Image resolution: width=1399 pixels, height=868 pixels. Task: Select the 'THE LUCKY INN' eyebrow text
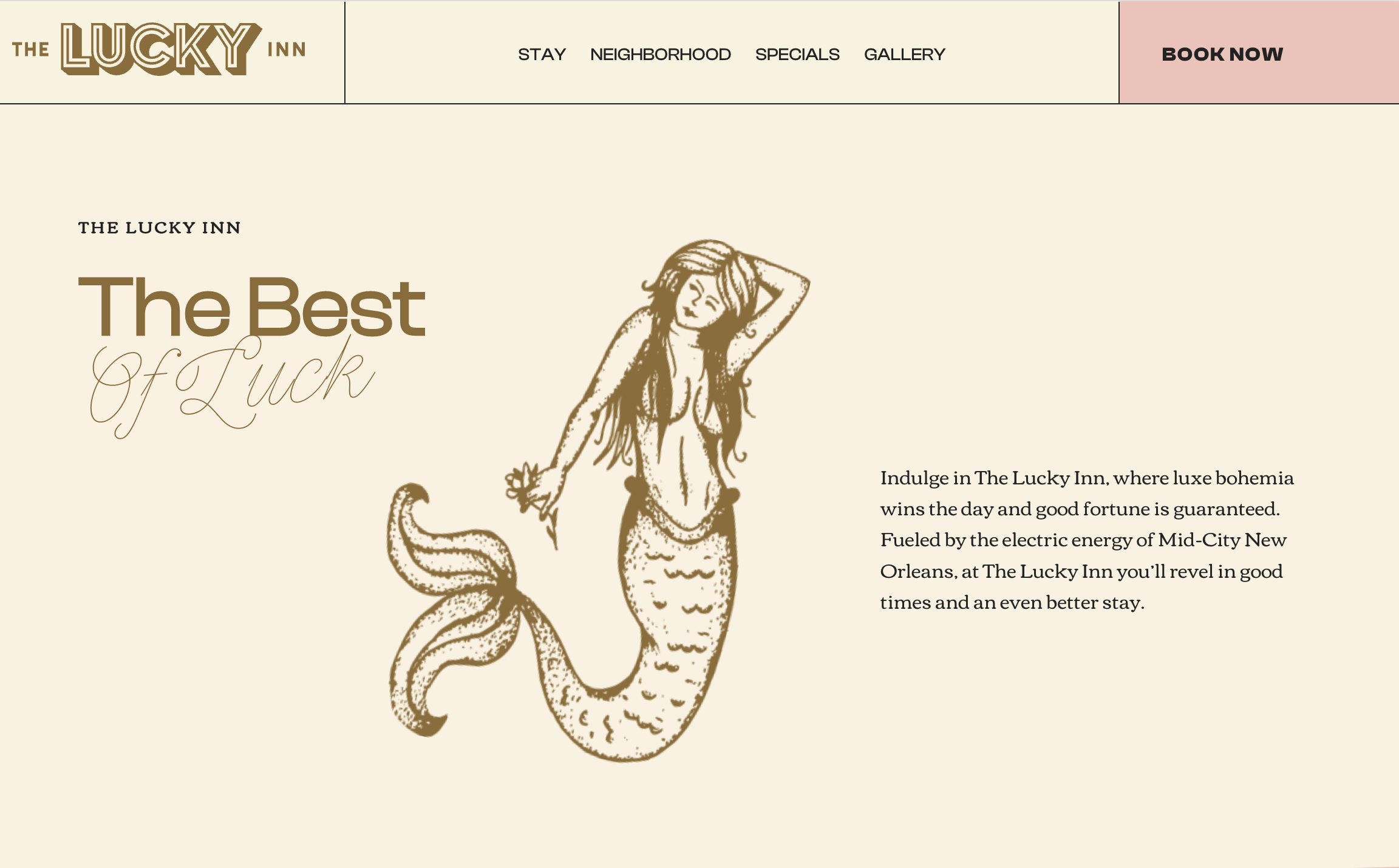(160, 228)
